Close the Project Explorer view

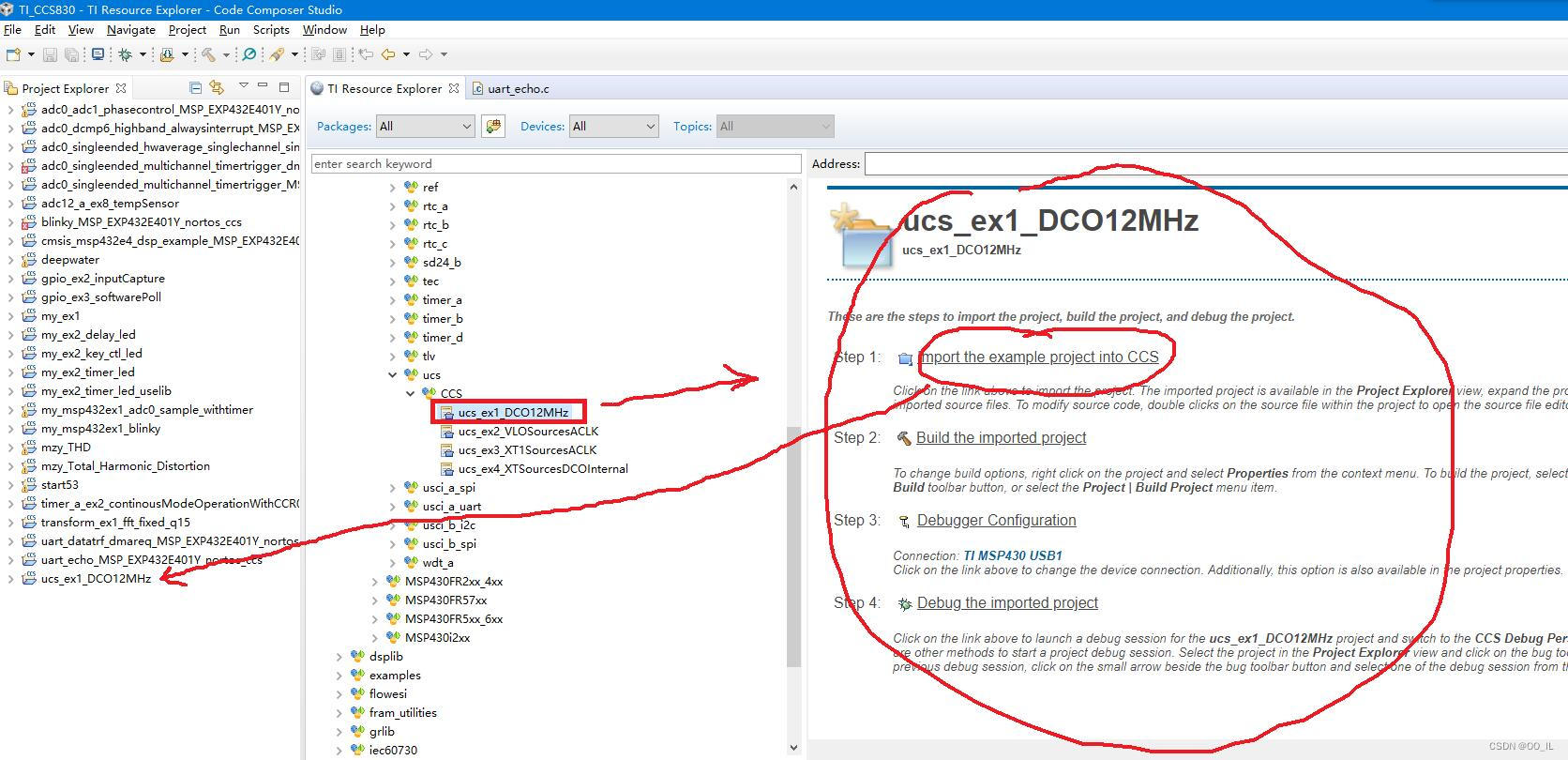(121, 88)
